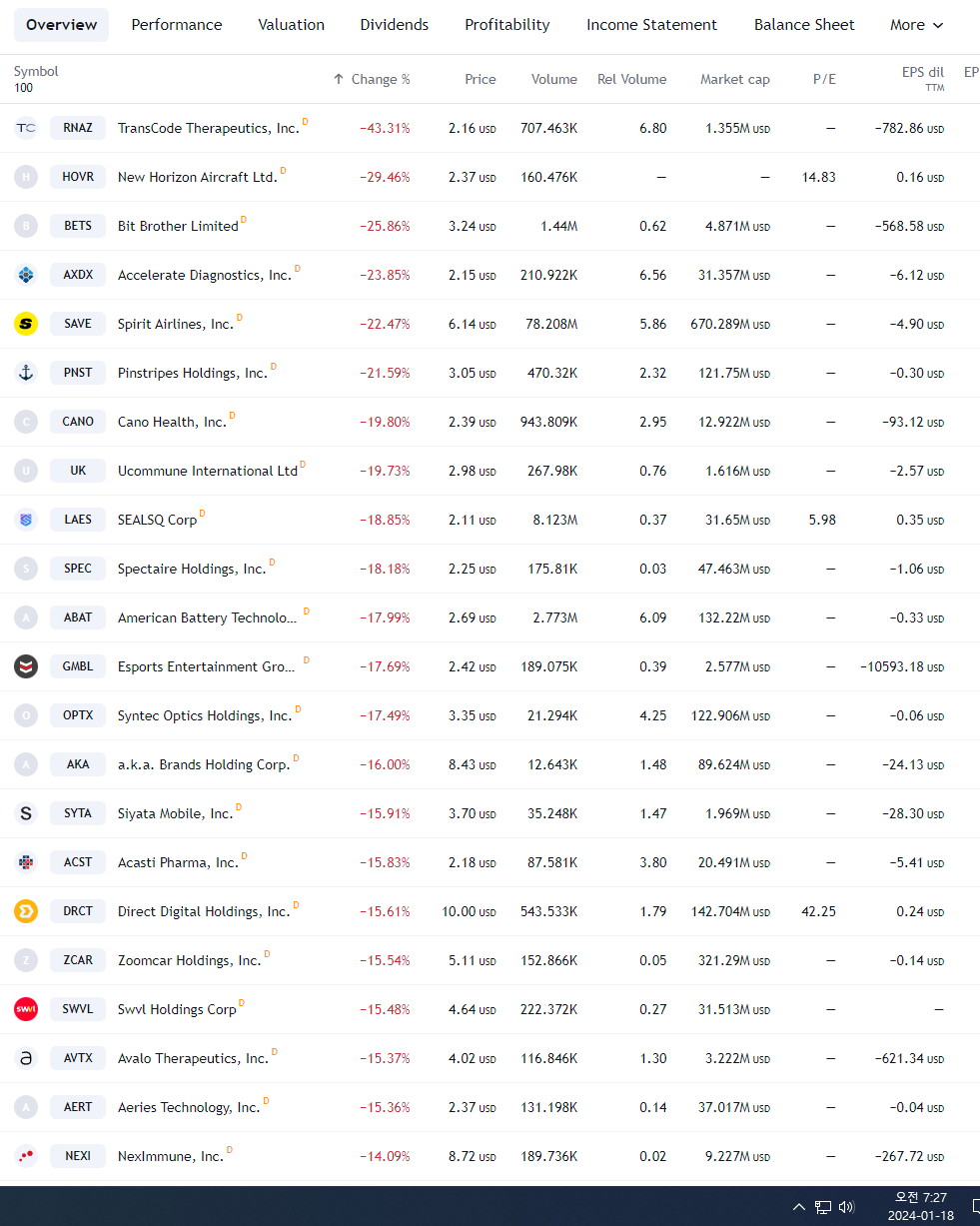Open the taskbar network icon

coord(823,1207)
